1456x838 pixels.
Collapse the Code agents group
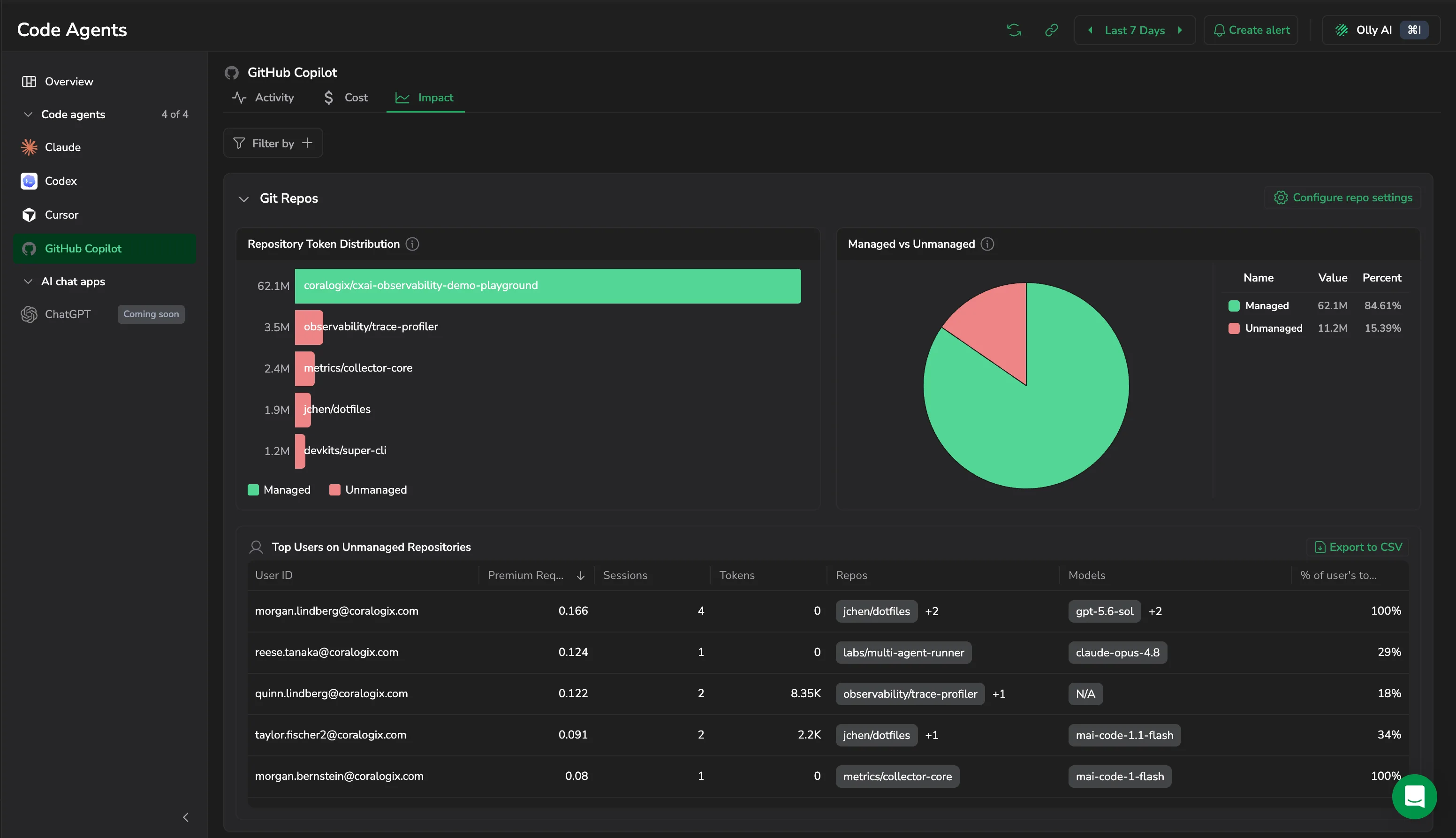[28, 114]
